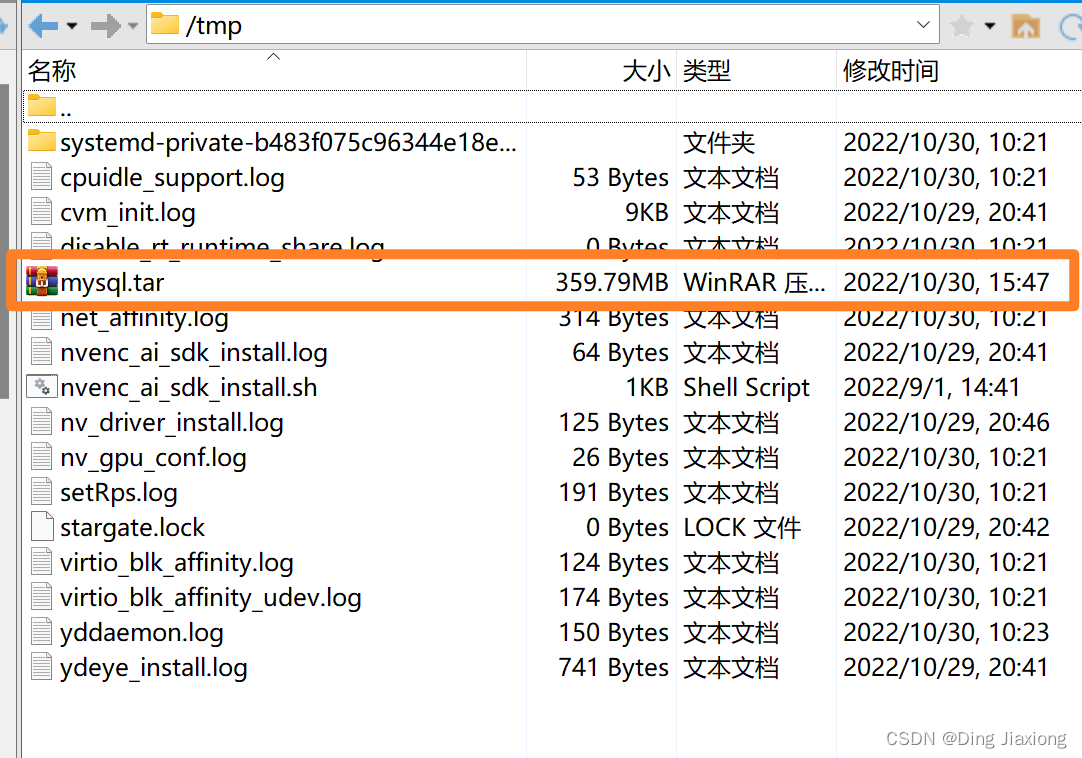
Task: Expand the address bar path dropdown
Action: tap(923, 25)
